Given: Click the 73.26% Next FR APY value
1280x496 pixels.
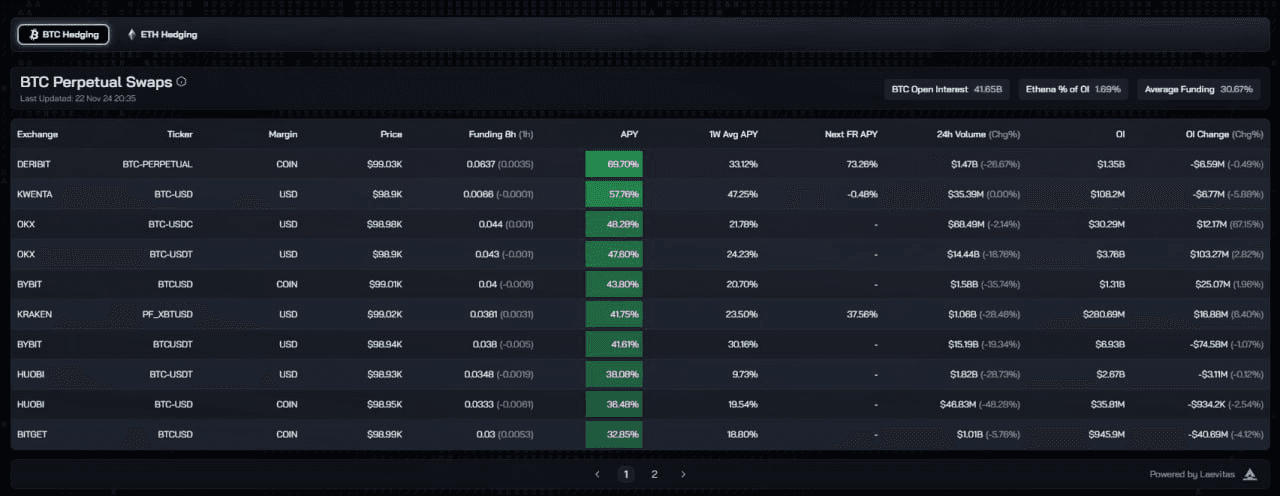Looking at the screenshot, I should pyautogui.click(x=862, y=164).
